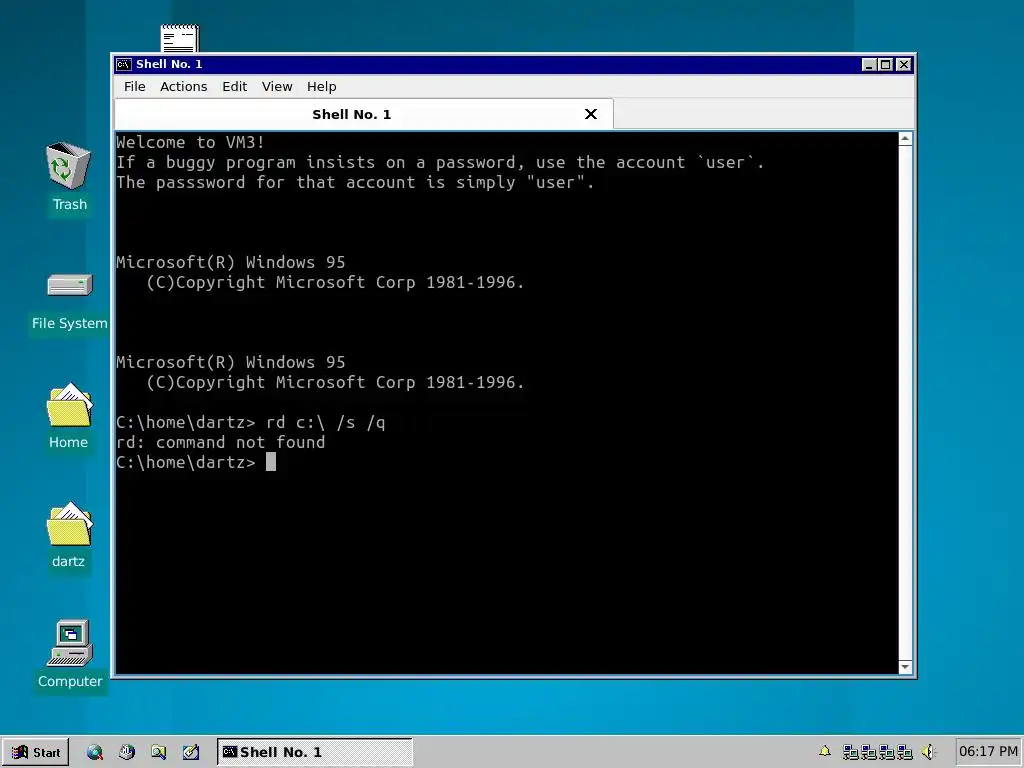Close the Shell No. 1 tab with X
The image size is (1024, 768).
[591, 114]
